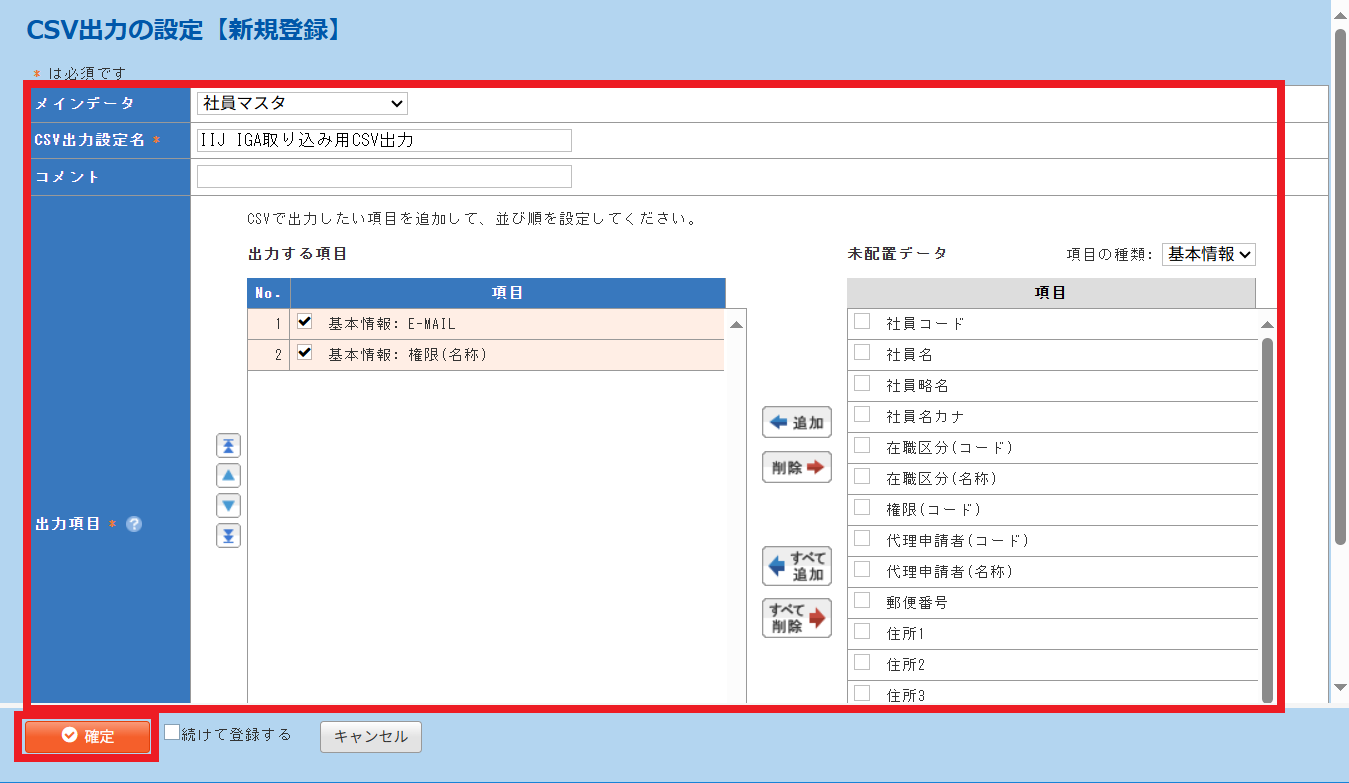Tick the 郵便番号 checkbox

pos(861,601)
